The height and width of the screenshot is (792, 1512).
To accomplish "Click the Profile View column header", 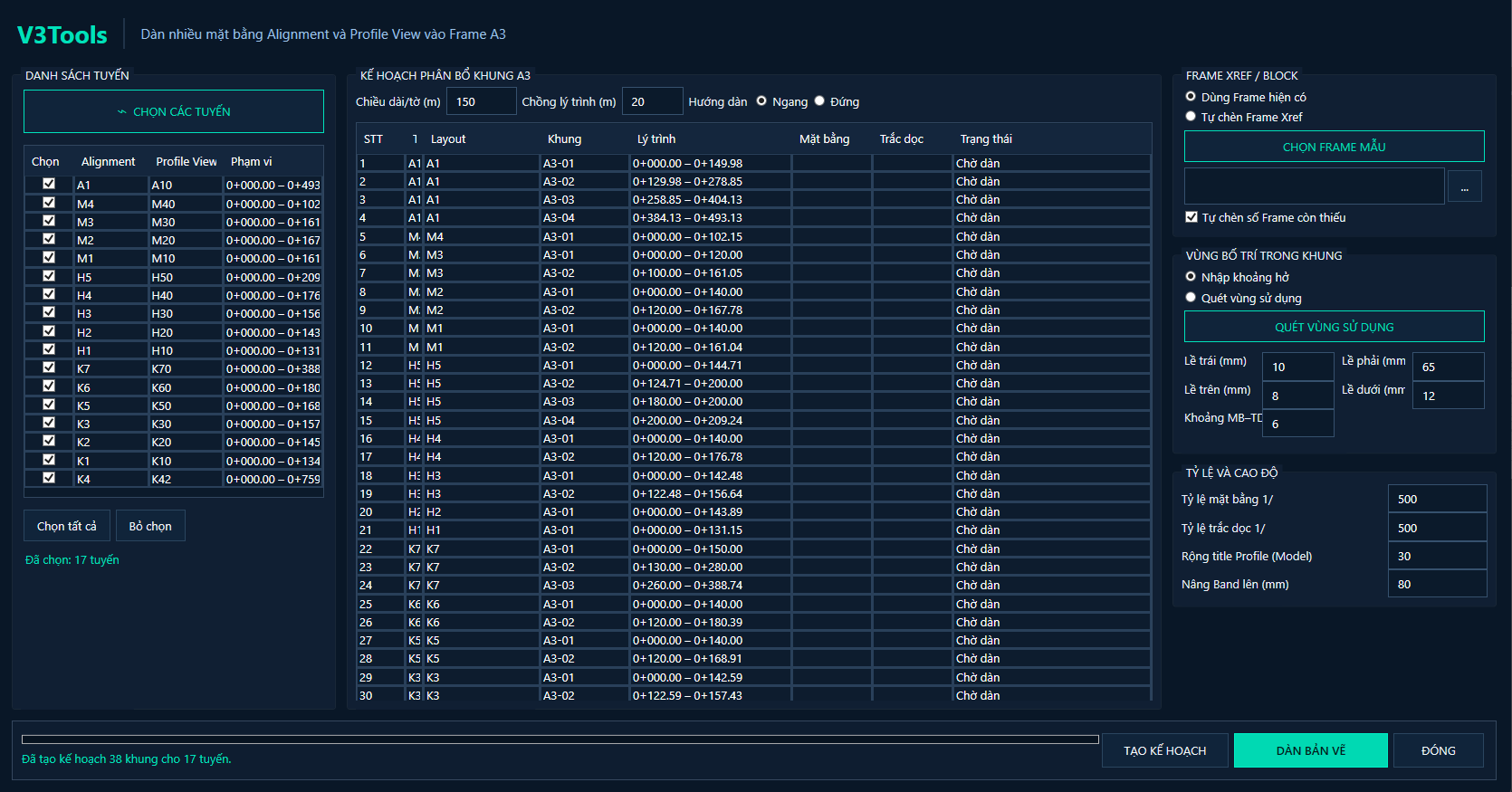I will pyautogui.click(x=187, y=161).
